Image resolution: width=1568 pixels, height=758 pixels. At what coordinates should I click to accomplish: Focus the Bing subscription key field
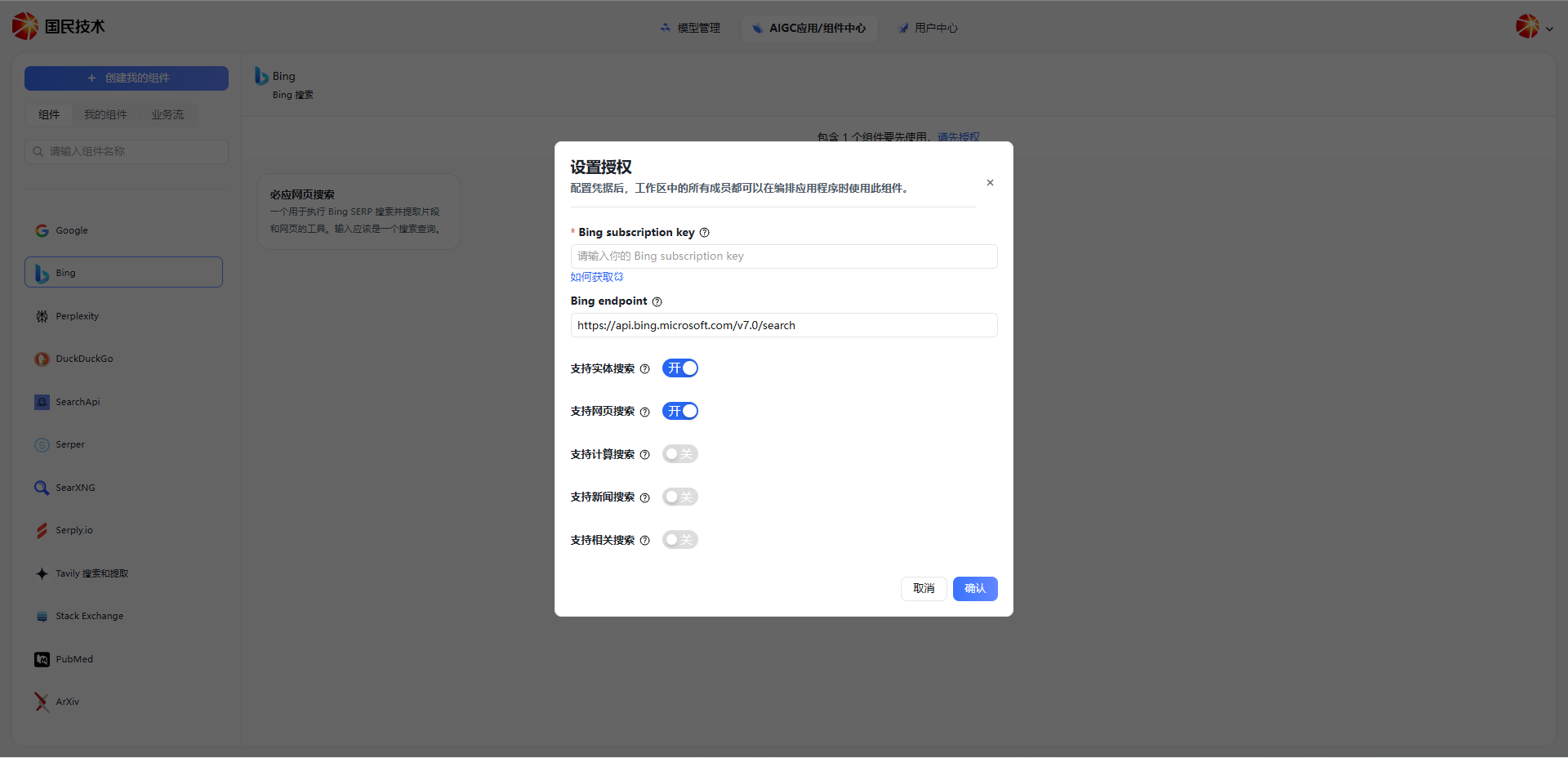click(784, 256)
